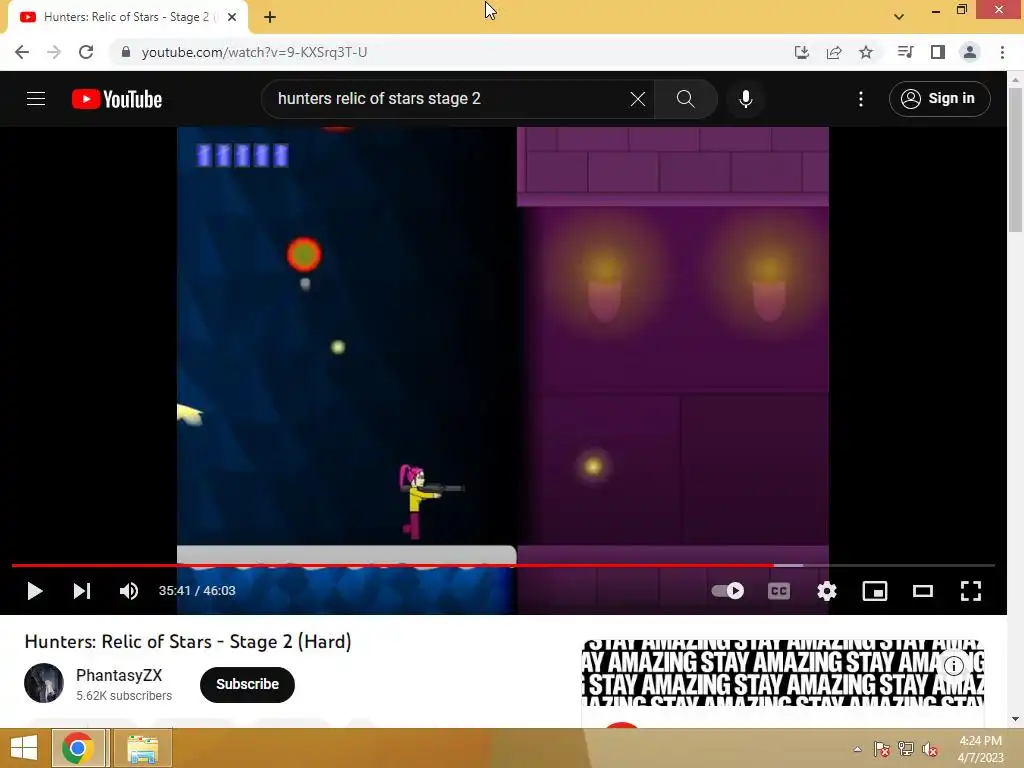
Task: Seek on the red video progress bar
Action: coord(503,566)
